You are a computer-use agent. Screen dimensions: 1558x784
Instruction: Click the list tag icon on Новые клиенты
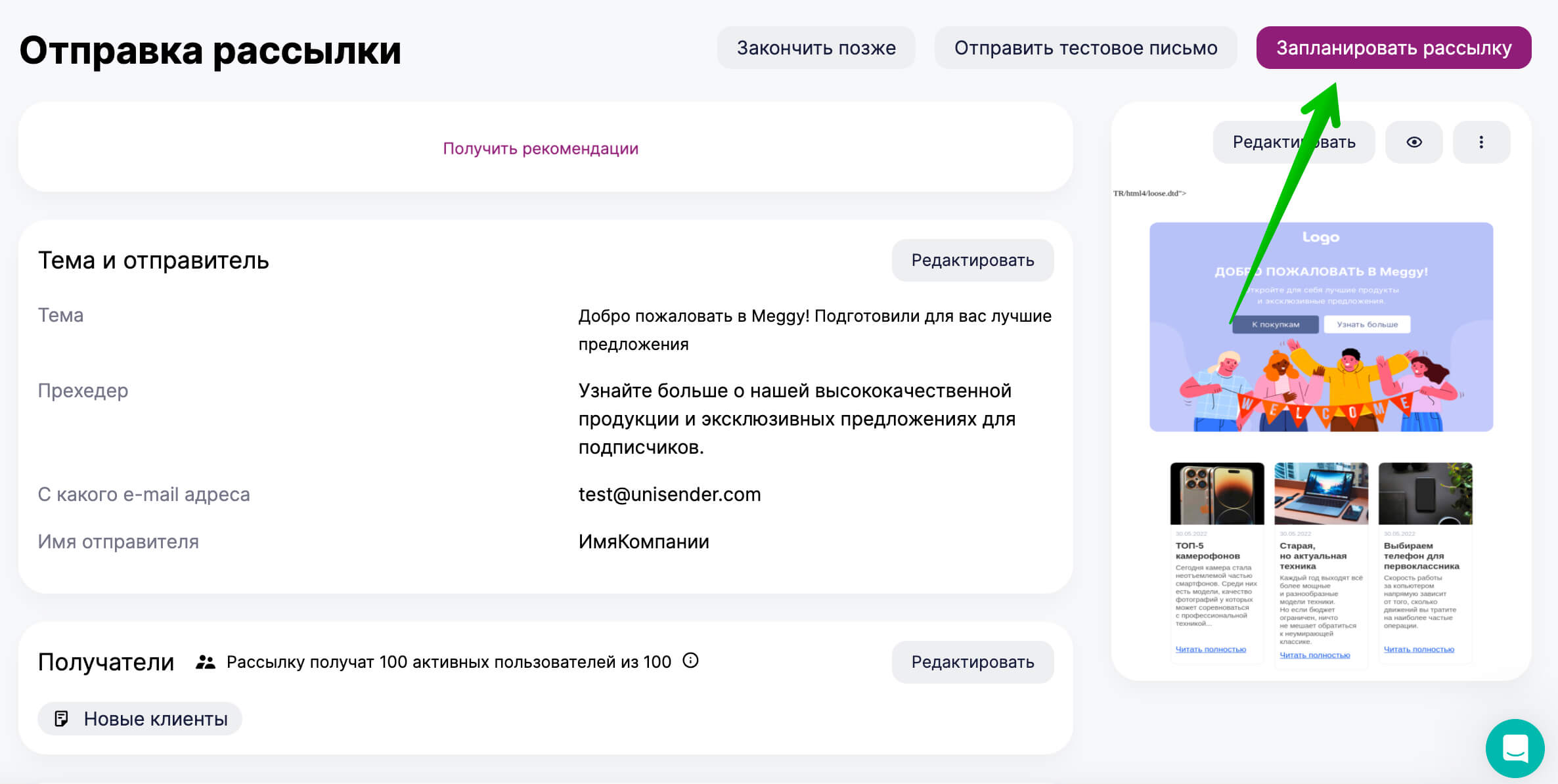click(x=63, y=718)
